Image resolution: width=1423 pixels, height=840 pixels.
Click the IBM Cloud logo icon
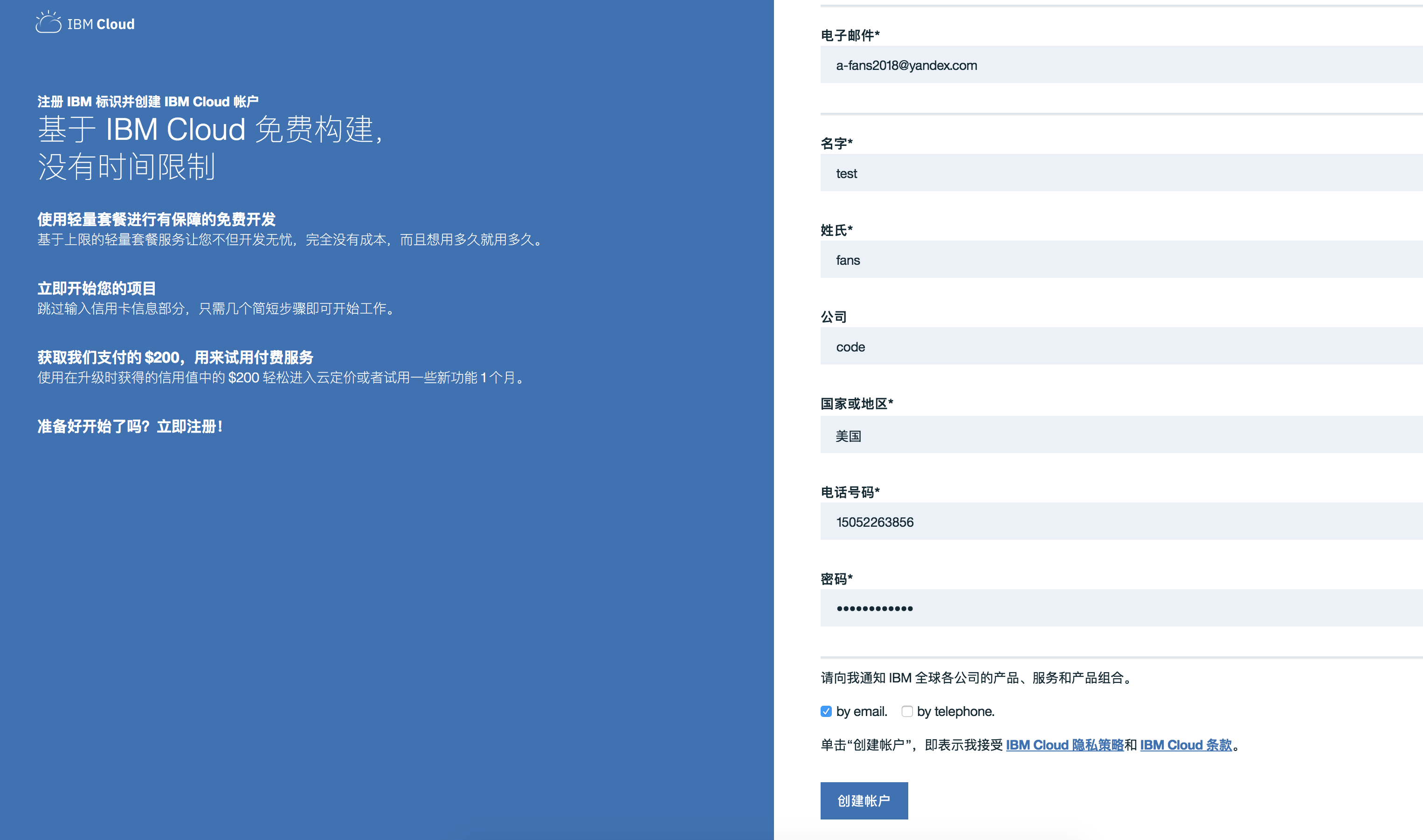click(48, 23)
